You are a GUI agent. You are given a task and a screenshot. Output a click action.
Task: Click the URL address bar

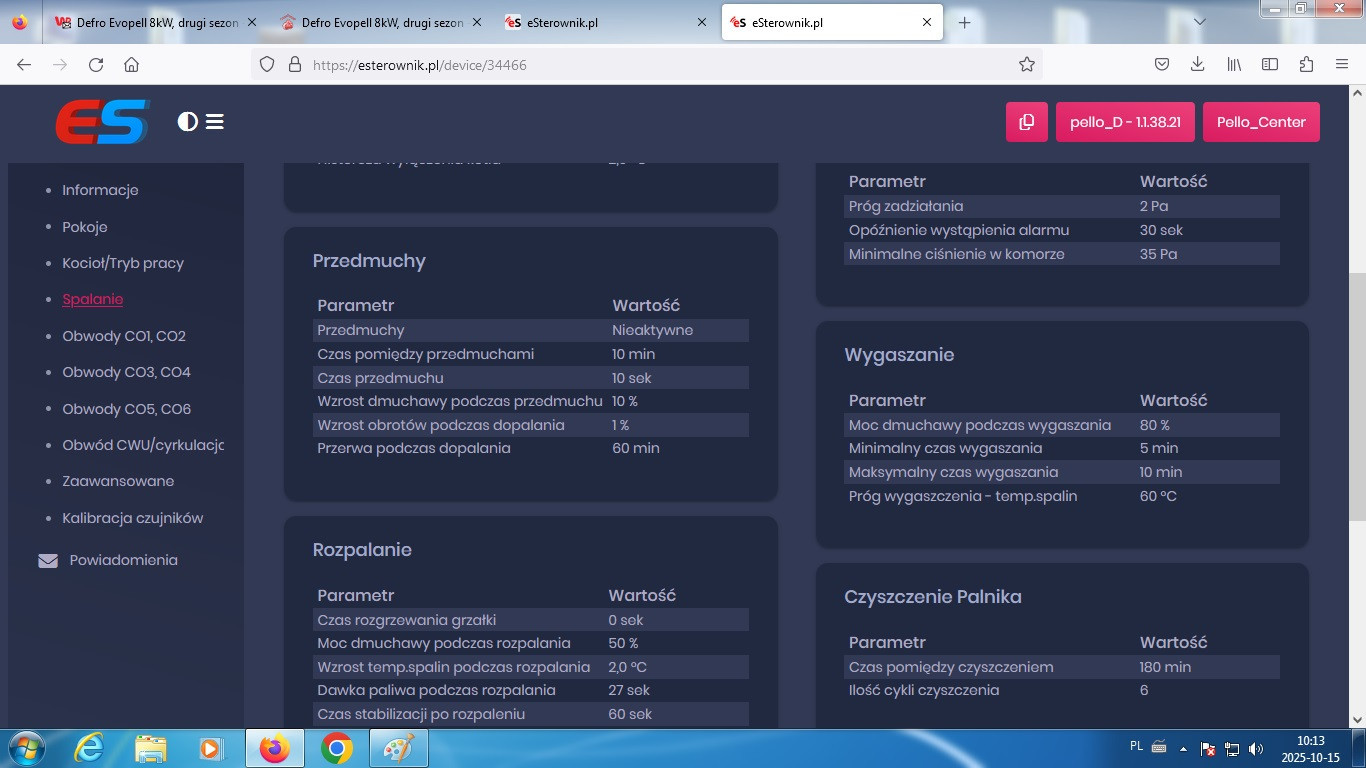tap(640, 65)
